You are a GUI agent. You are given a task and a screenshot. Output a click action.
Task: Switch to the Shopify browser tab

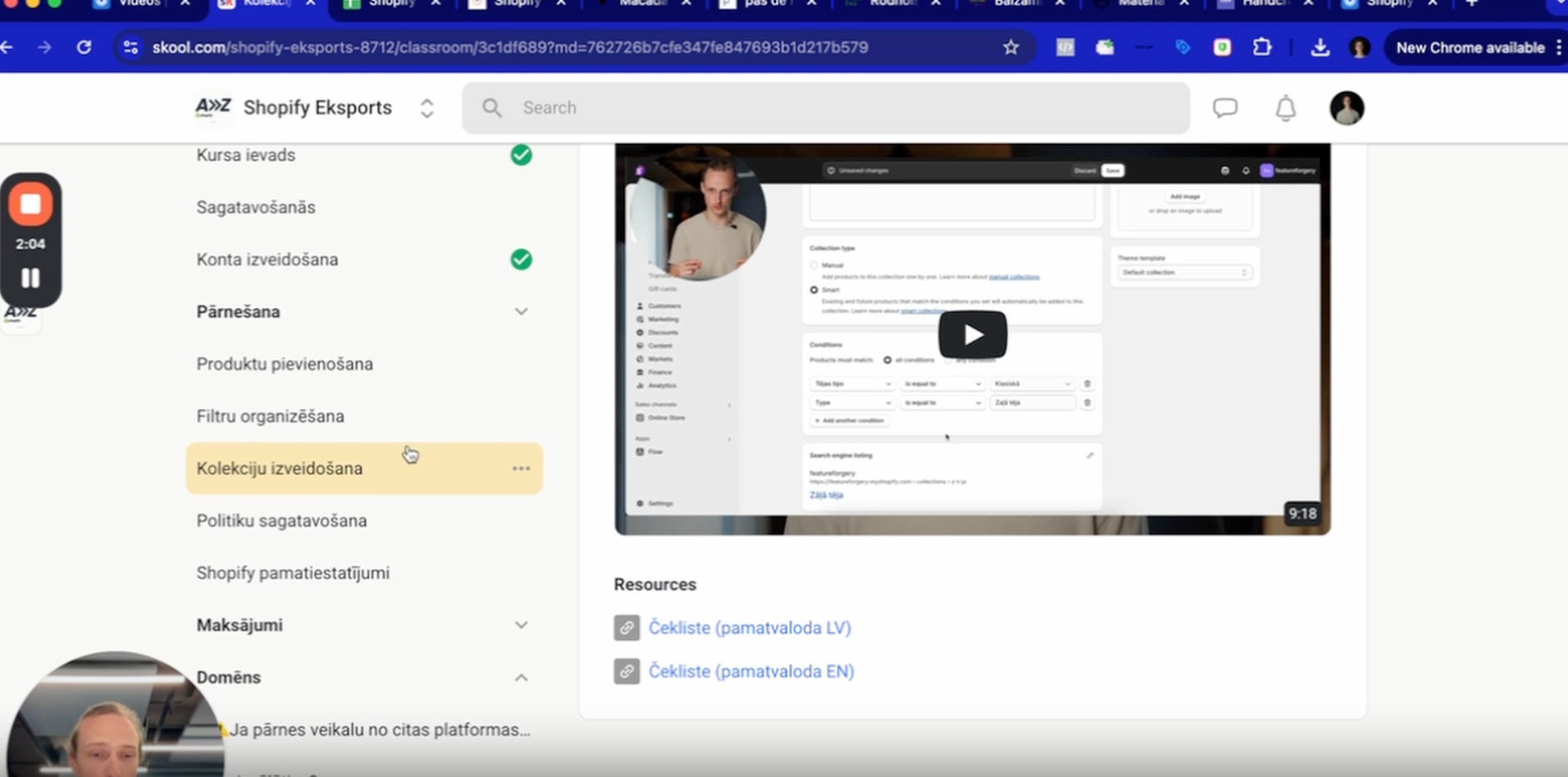(x=391, y=3)
